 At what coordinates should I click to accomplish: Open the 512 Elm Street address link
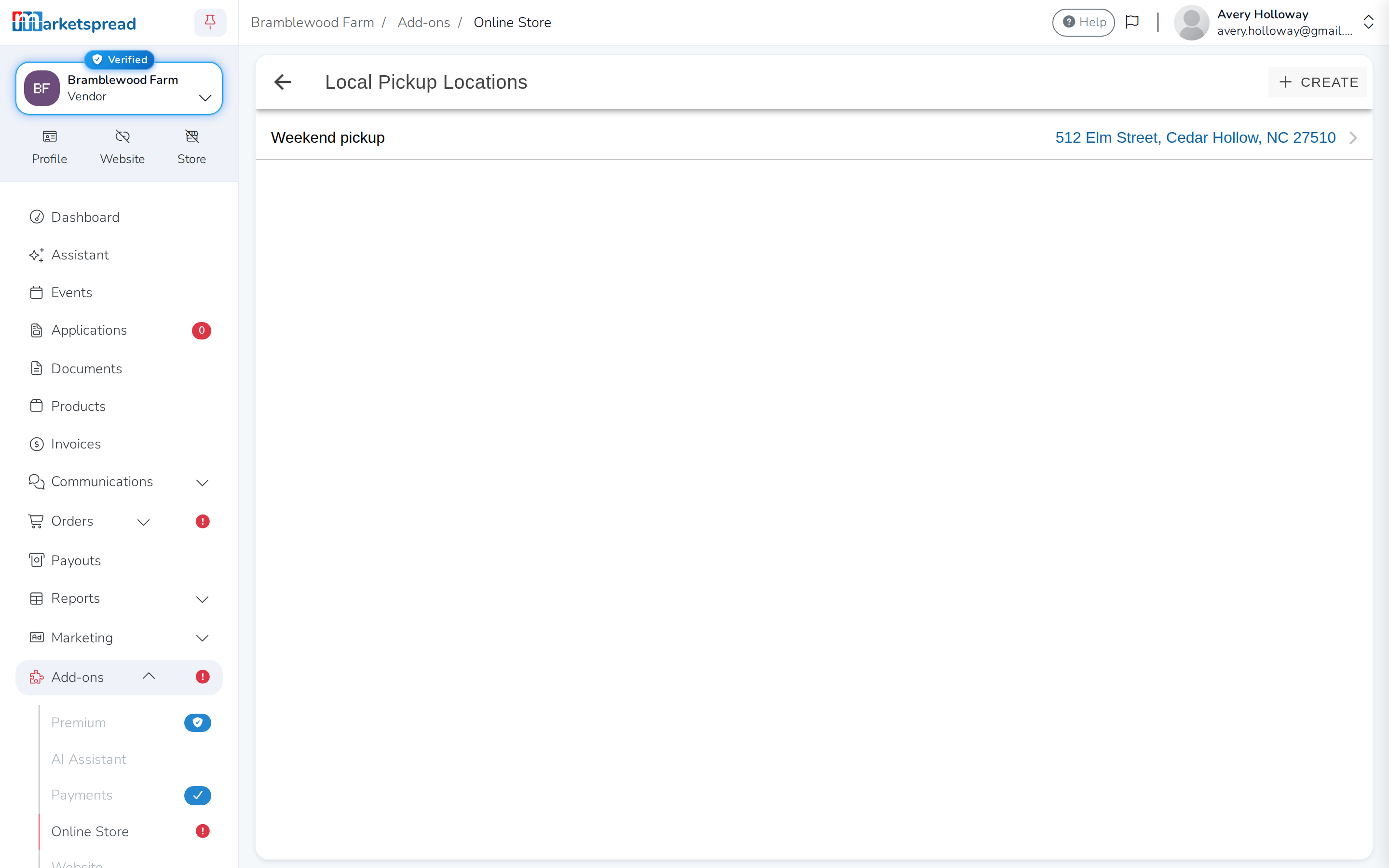(1195, 138)
